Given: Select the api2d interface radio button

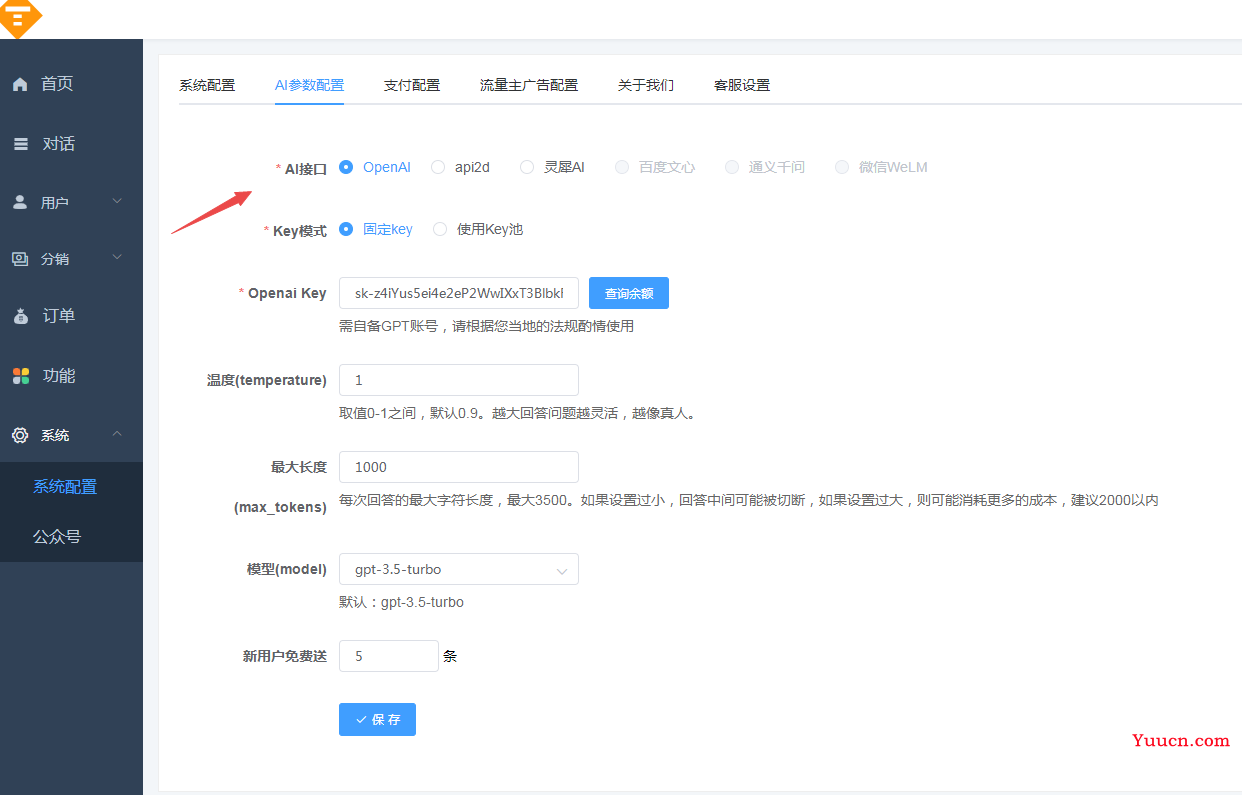Looking at the screenshot, I should click(438, 167).
